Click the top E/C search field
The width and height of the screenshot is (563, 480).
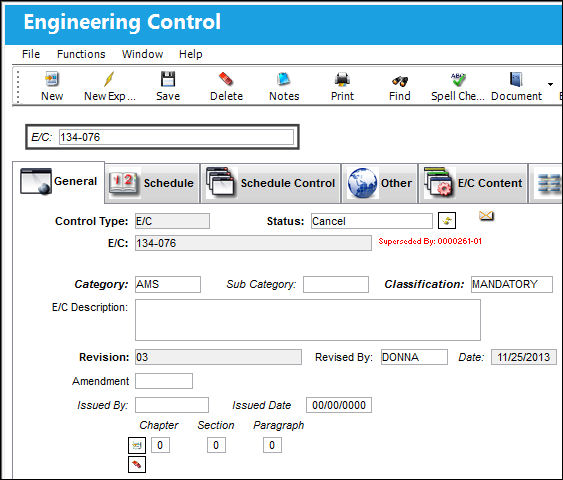coord(176,137)
